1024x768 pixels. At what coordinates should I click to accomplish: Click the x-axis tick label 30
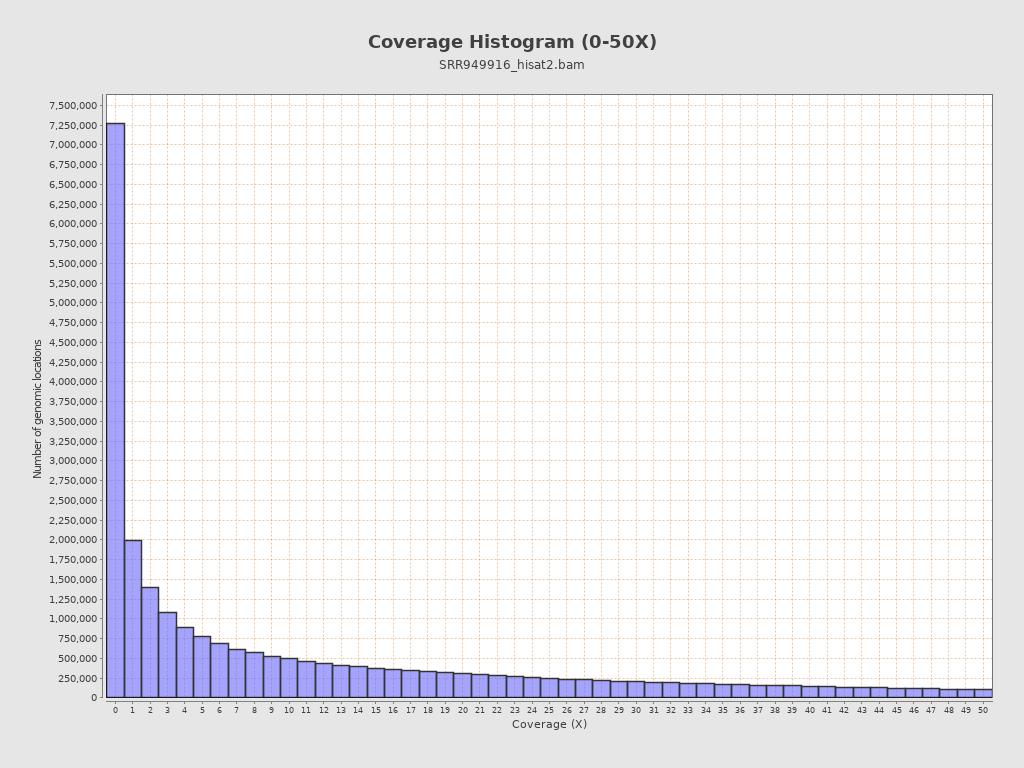pyautogui.click(x=636, y=710)
